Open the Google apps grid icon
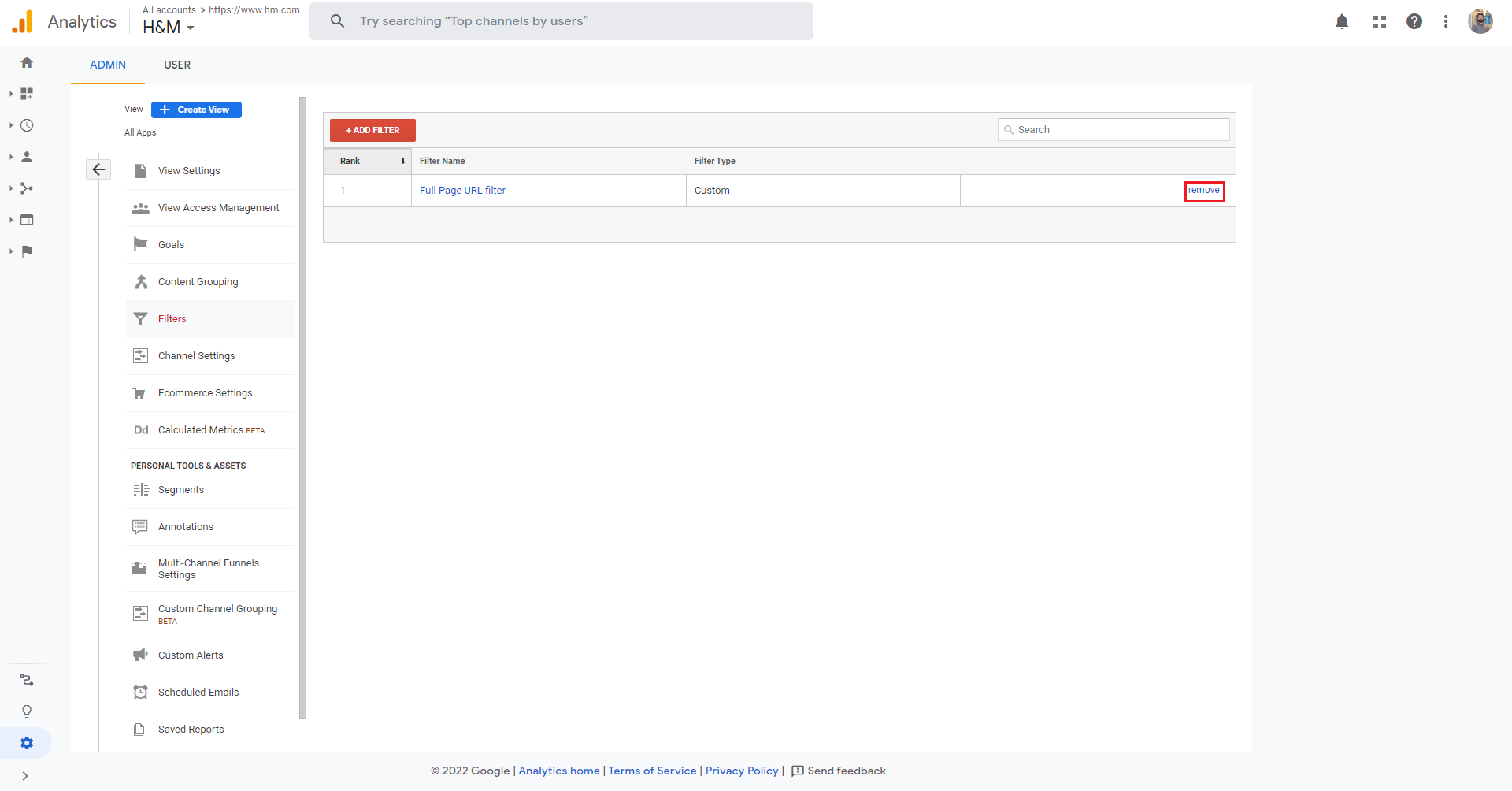 pyautogui.click(x=1380, y=22)
